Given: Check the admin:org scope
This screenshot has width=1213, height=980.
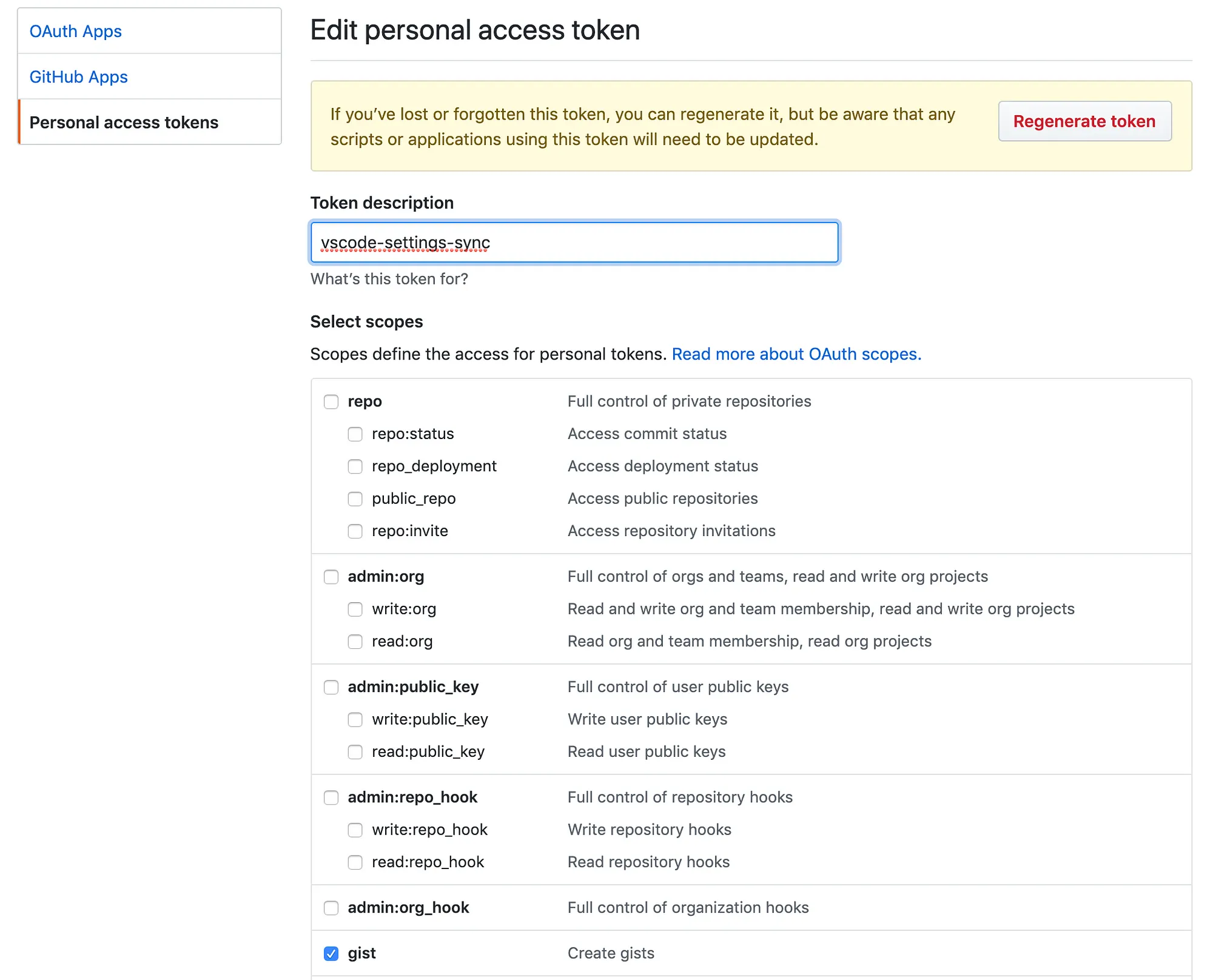Looking at the screenshot, I should point(331,577).
